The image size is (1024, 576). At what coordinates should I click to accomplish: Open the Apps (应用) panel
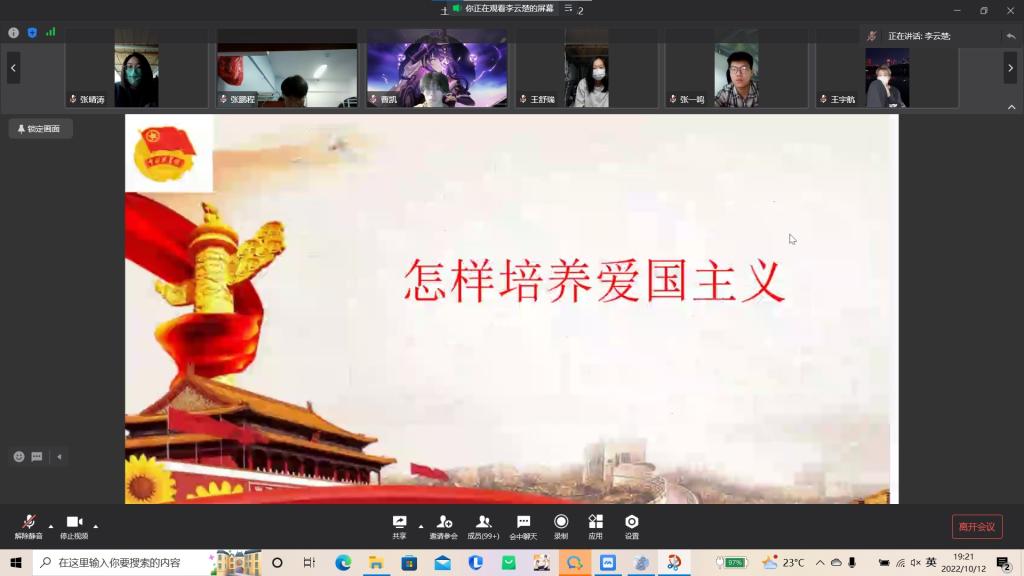pos(595,526)
